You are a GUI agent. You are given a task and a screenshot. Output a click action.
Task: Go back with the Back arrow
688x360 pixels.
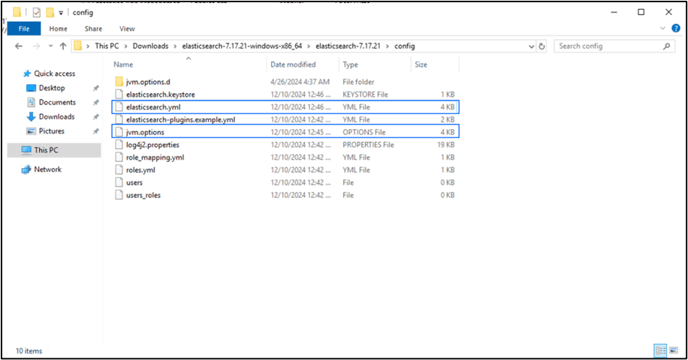(18, 46)
